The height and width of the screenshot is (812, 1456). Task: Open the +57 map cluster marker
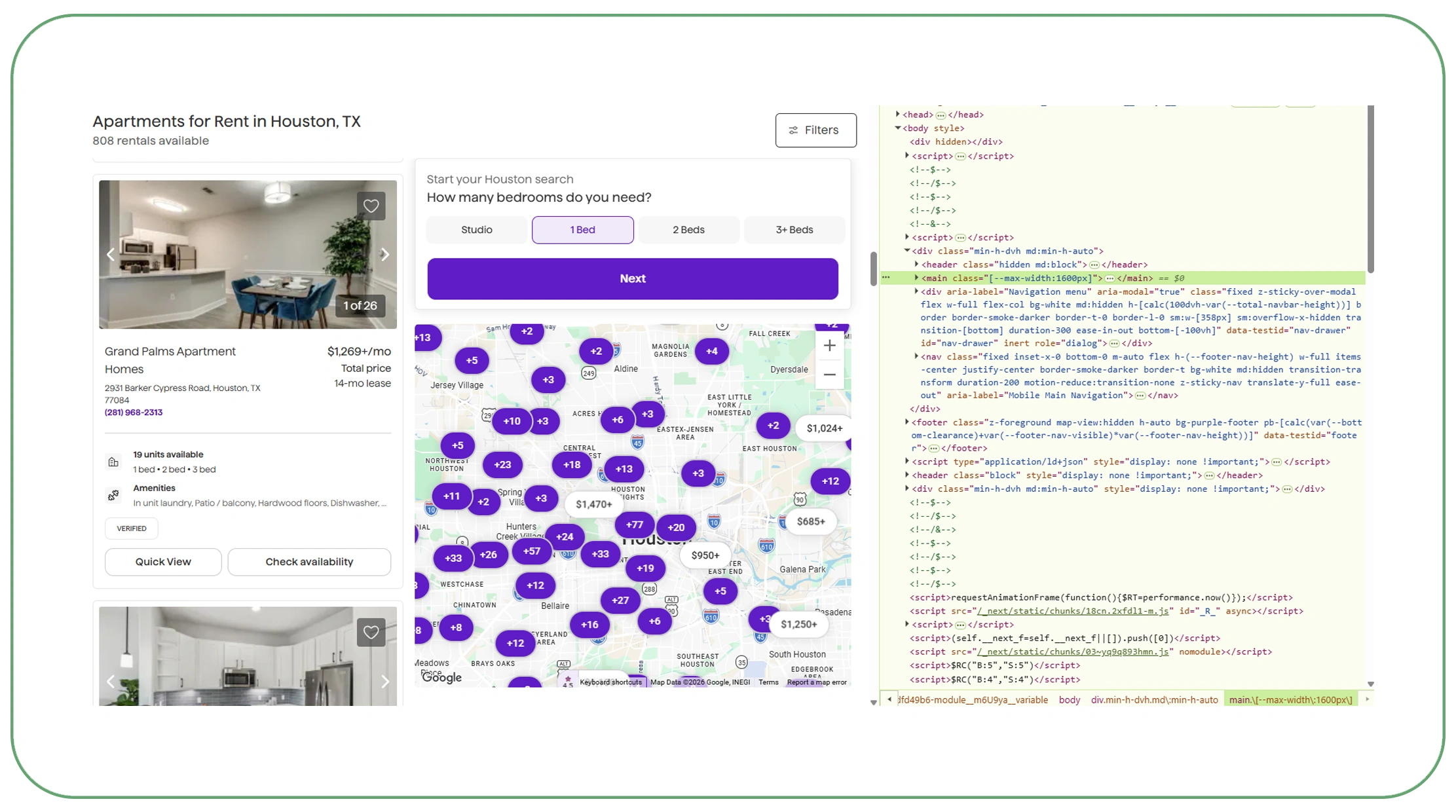[532, 551]
